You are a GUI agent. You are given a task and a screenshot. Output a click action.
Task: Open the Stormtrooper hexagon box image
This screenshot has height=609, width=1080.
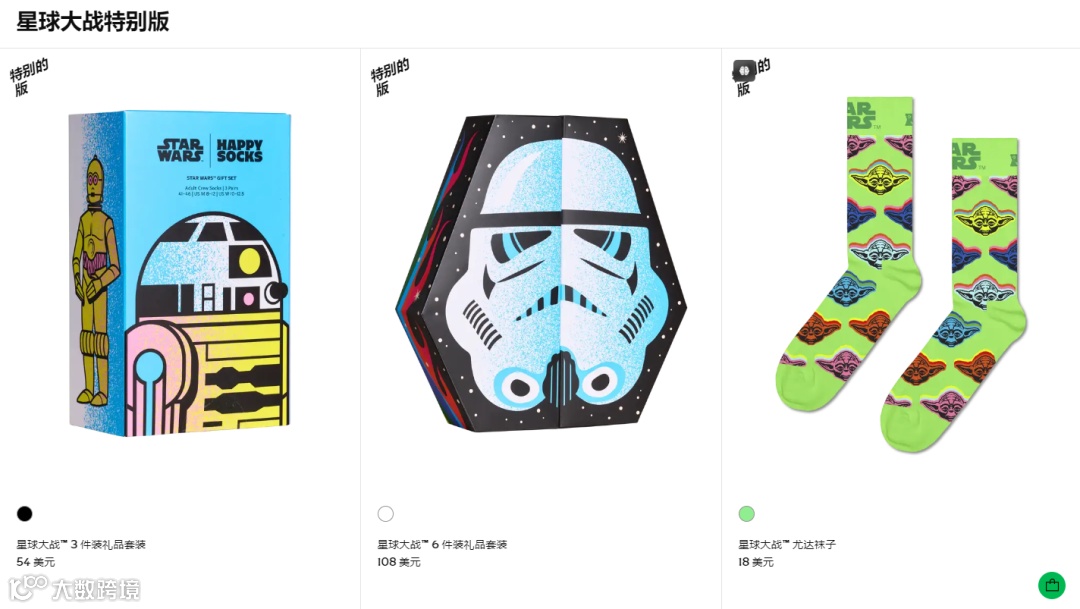541,273
